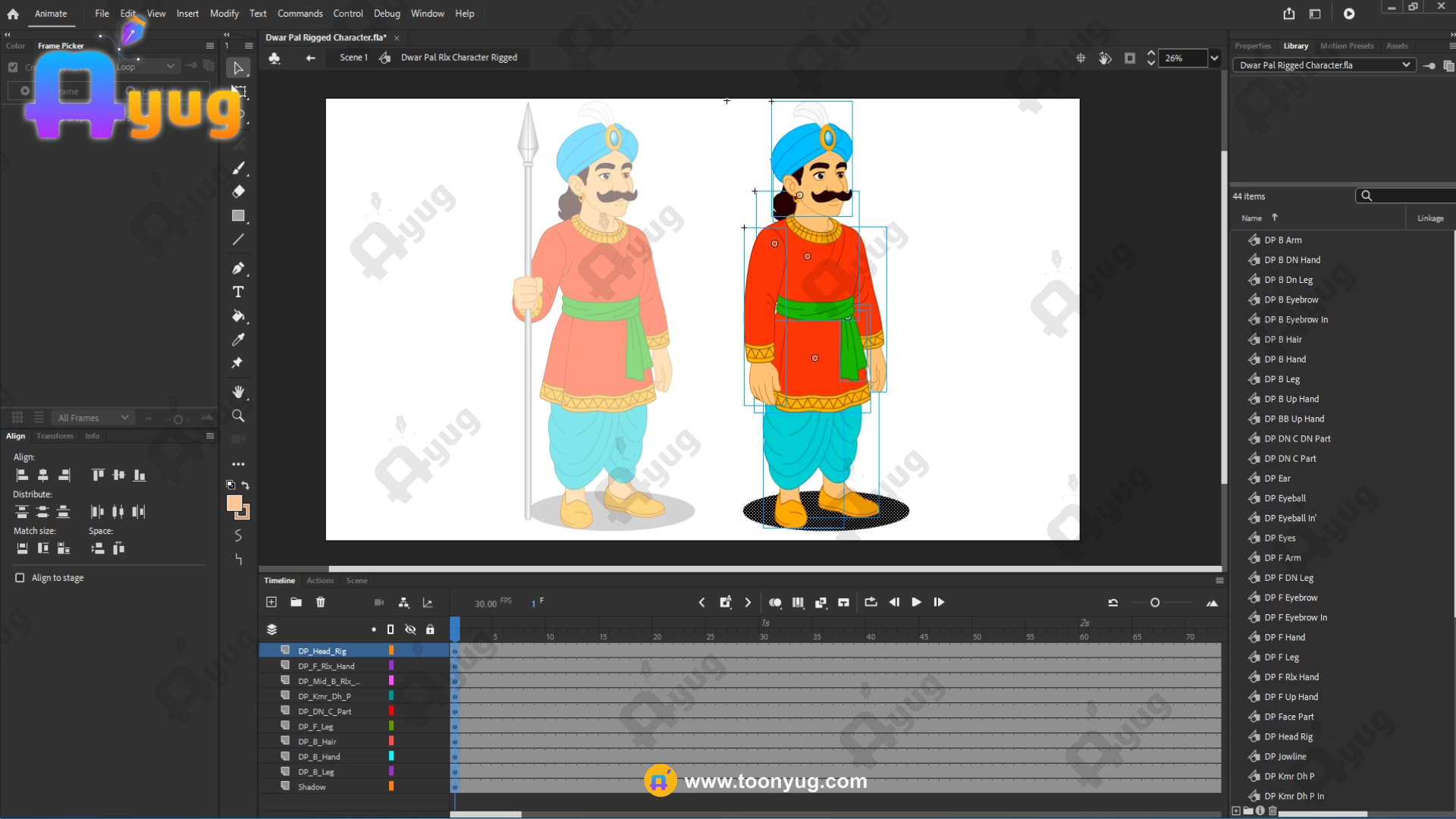Select DP Head Rig library item
Viewport: 1456px width, 819px height.
click(x=1288, y=736)
